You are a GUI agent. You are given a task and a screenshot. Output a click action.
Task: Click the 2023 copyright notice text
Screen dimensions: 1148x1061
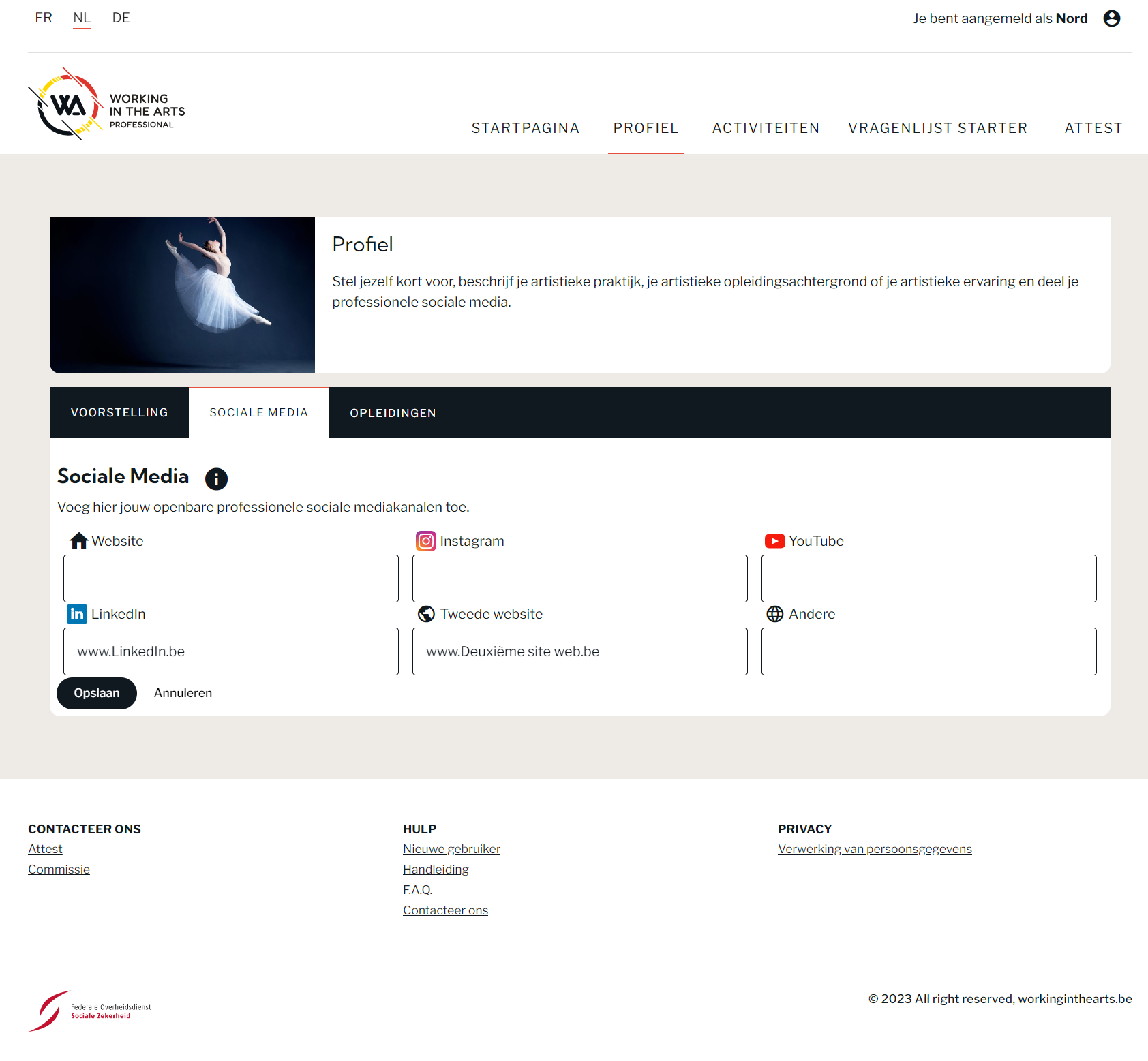[1000, 999]
